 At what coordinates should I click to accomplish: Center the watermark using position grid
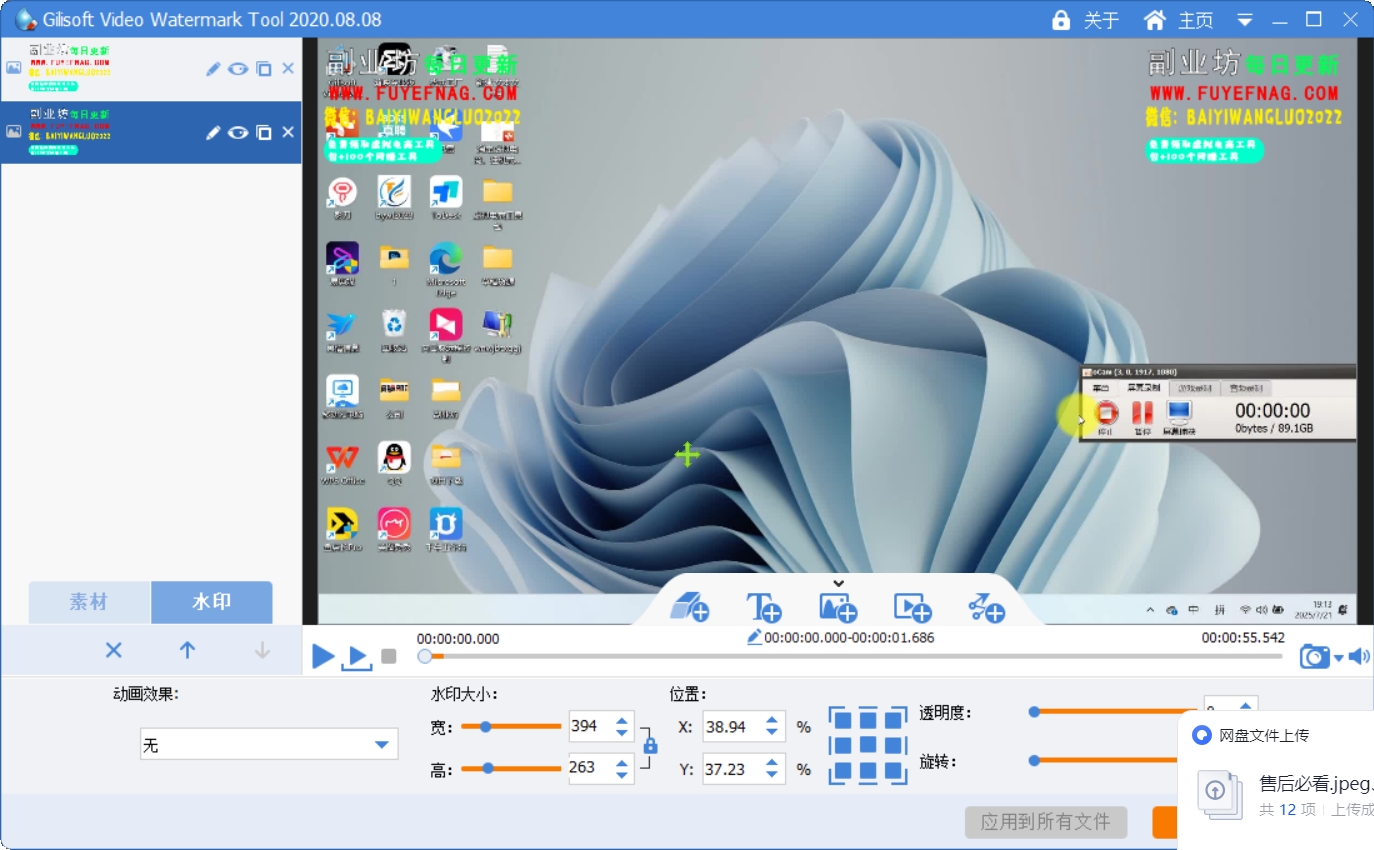pyautogui.click(x=868, y=746)
